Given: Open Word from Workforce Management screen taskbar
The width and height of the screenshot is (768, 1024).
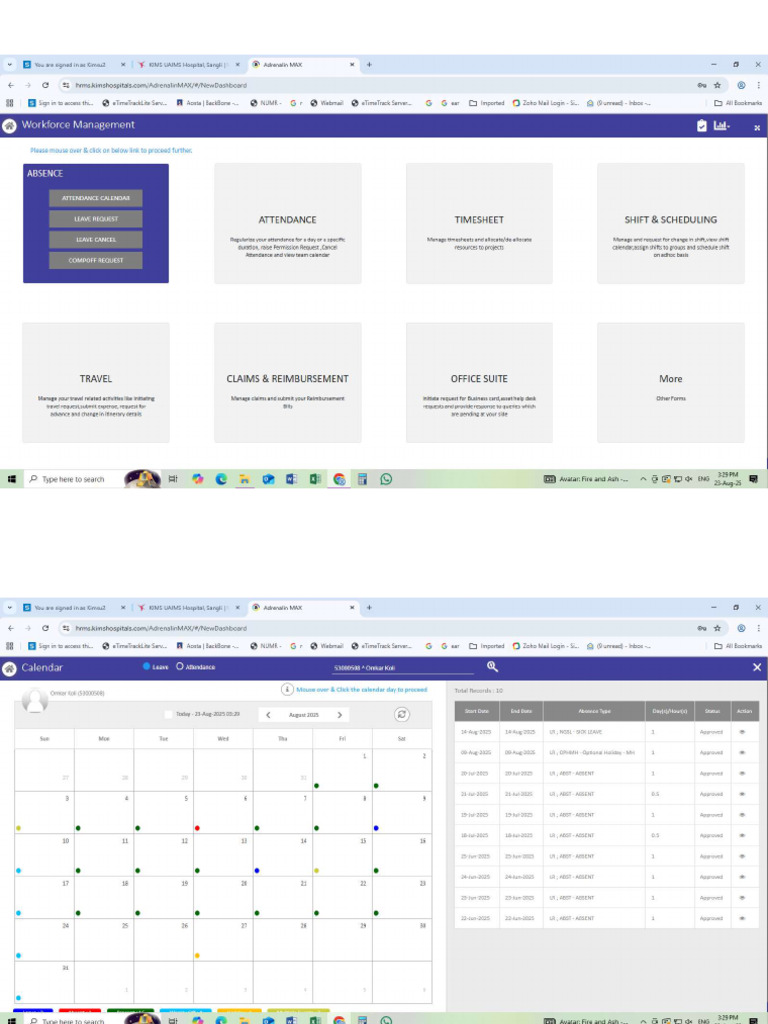Looking at the screenshot, I should click(291, 479).
